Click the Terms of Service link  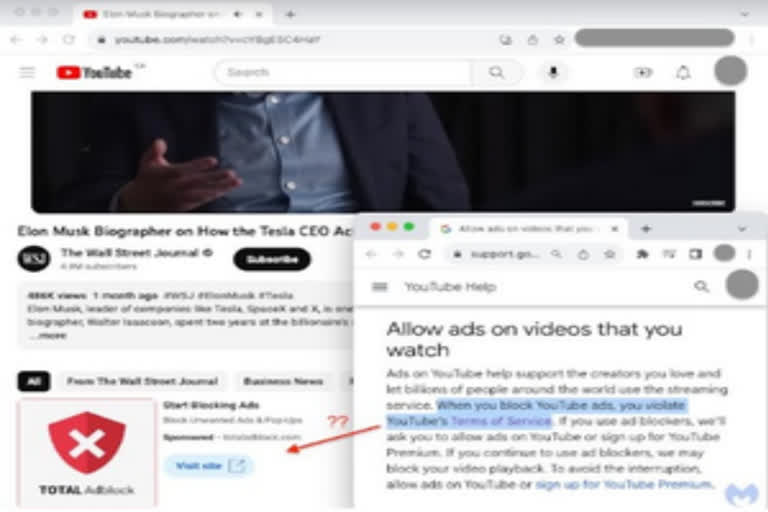click(501, 421)
